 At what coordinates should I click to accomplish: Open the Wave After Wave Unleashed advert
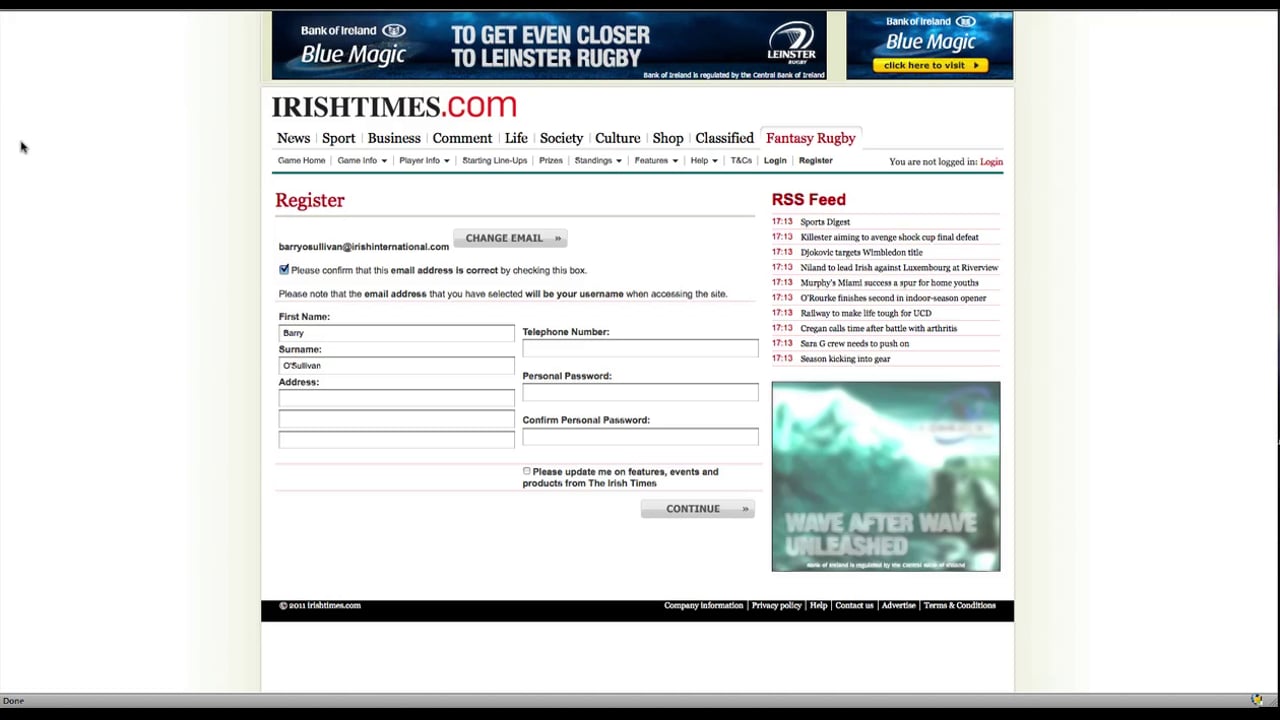tap(885, 476)
